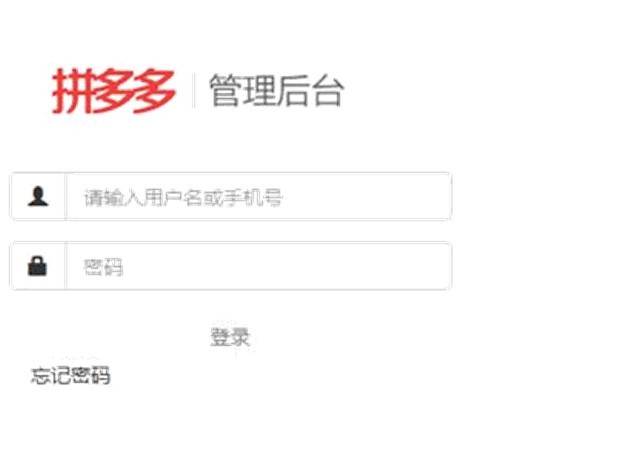The height and width of the screenshot is (469, 640).
Task: Click the 后台 part of the heading
Action: pyautogui.click(x=310, y=91)
